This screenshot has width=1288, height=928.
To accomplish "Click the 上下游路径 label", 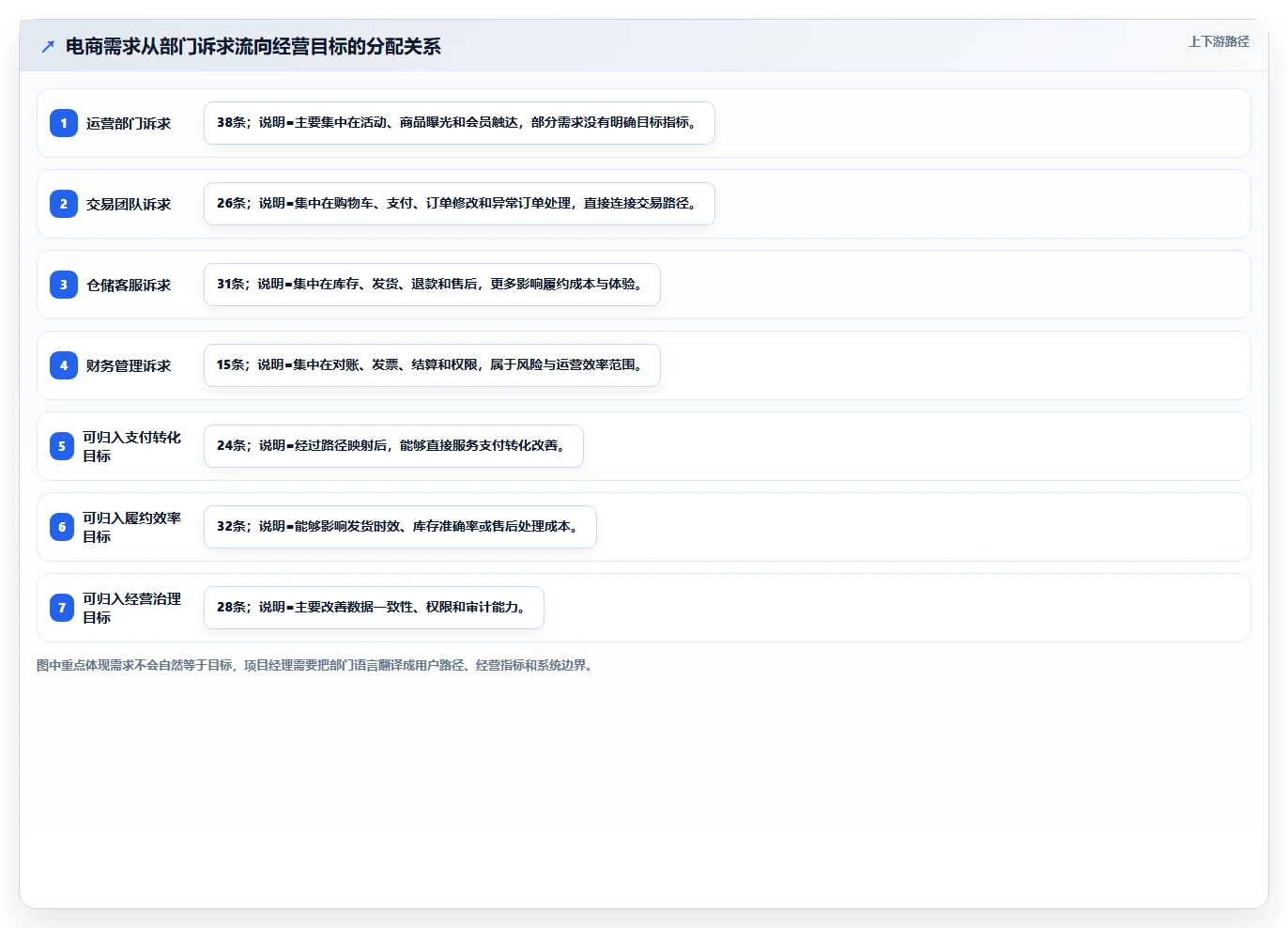I will [1219, 41].
